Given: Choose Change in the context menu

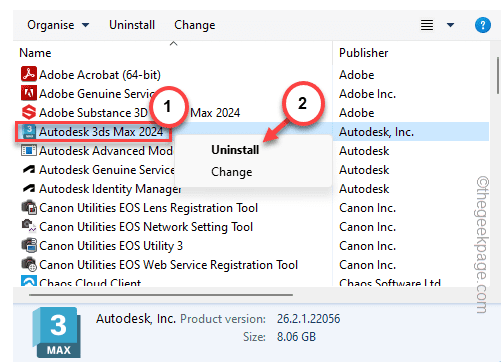Looking at the screenshot, I should [232, 172].
